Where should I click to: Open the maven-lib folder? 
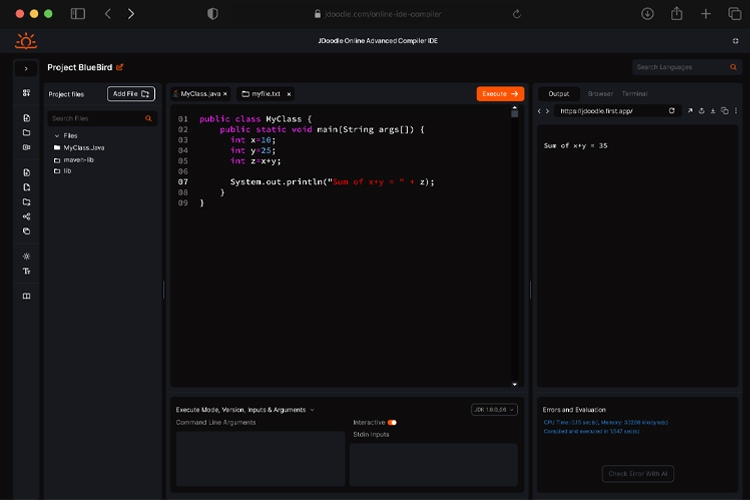[78, 159]
